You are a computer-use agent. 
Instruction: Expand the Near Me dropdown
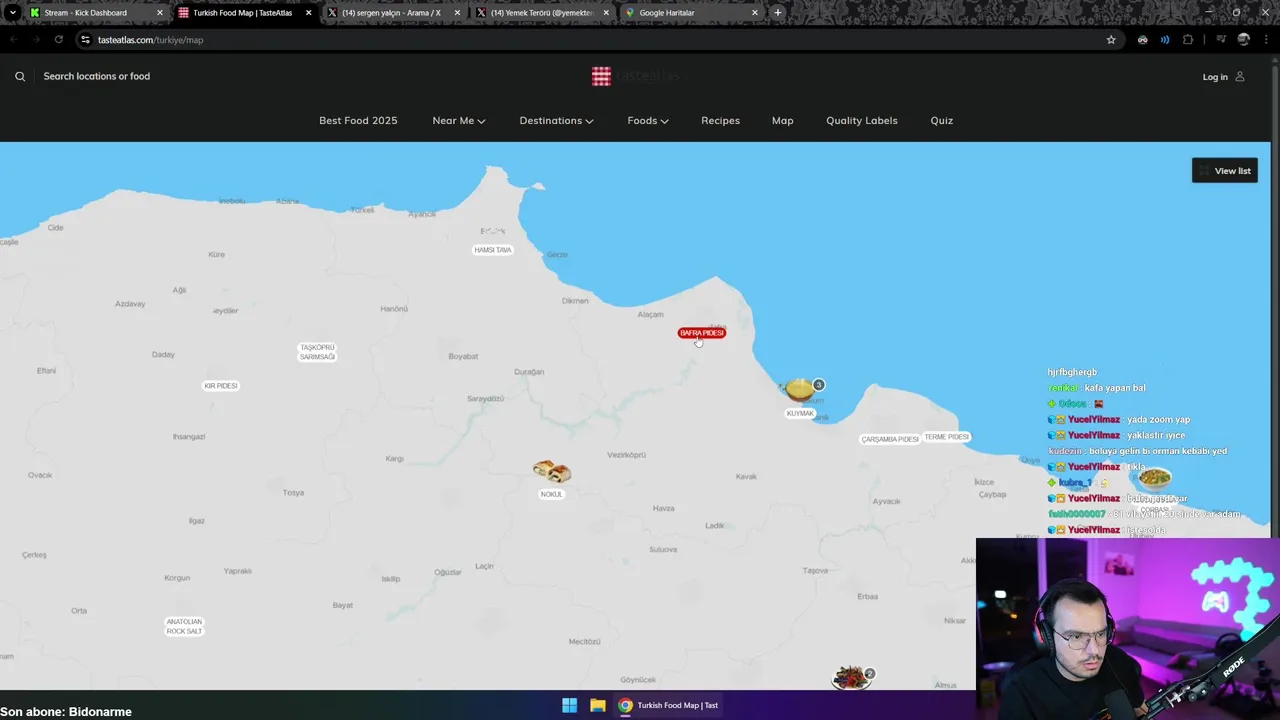459,120
